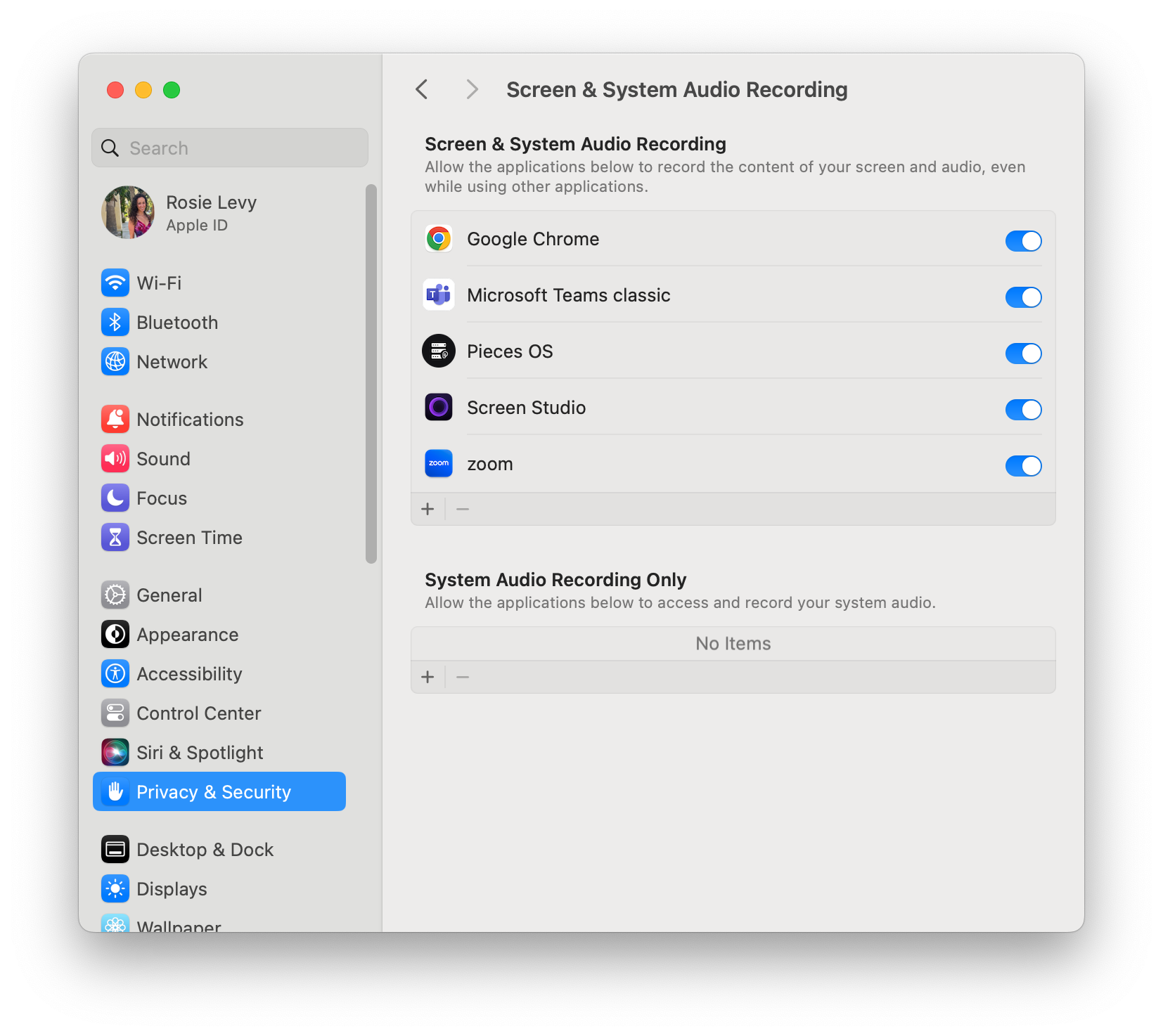Screen dimensions: 1163x1036
Task: Add app to Screen & System Audio Recording list
Action: pyautogui.click(x=428, y=509)
